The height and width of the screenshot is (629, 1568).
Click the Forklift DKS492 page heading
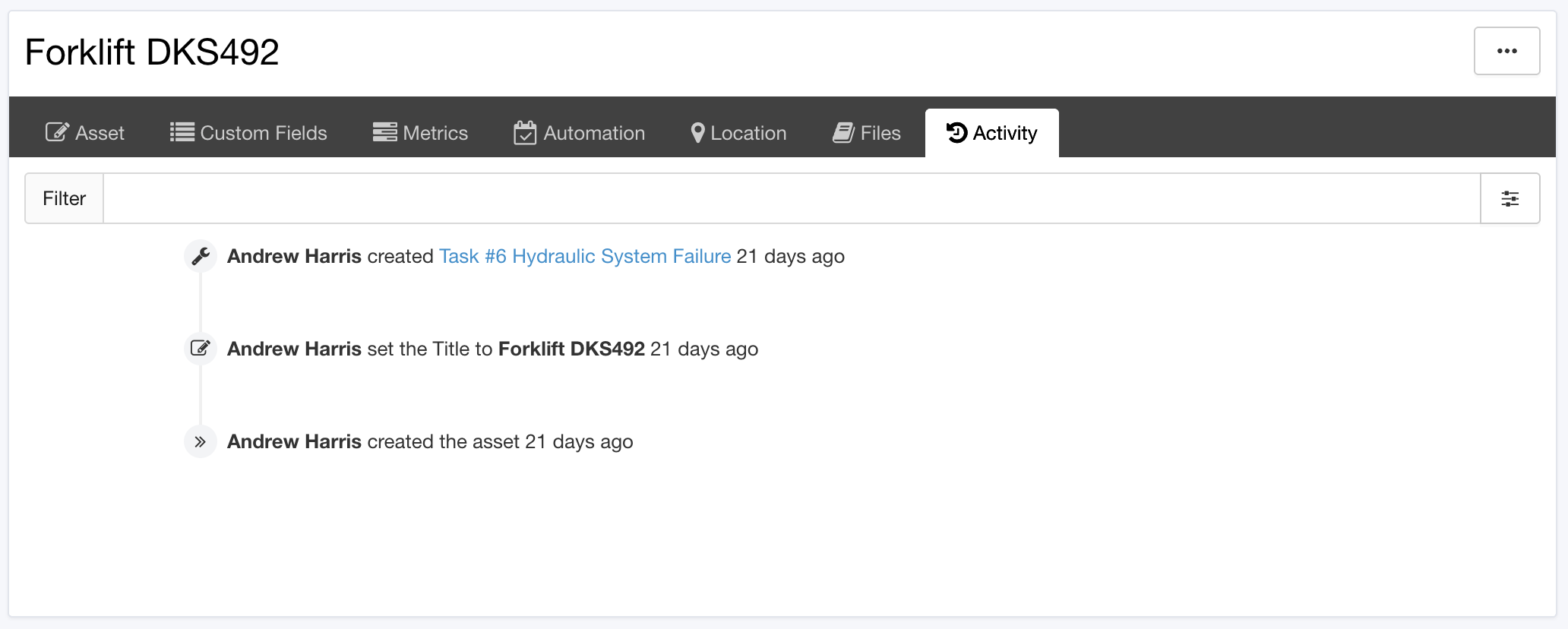coord(152,52)
